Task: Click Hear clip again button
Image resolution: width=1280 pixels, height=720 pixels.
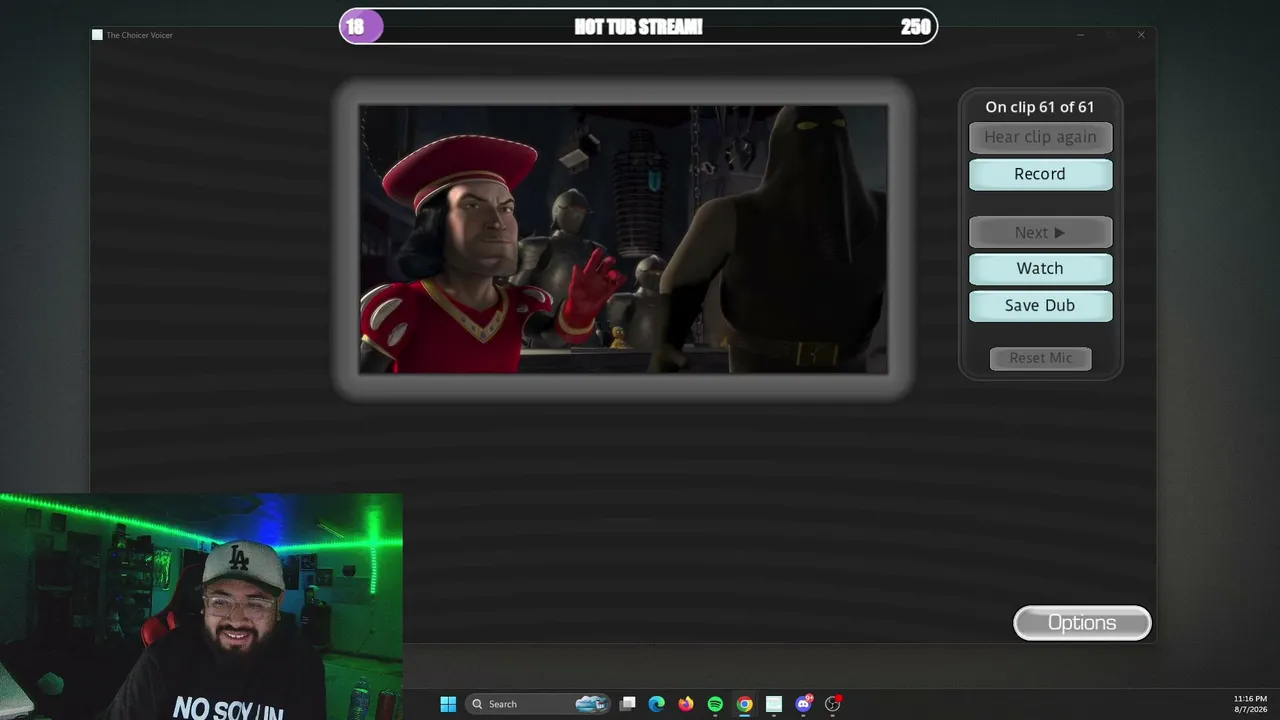Action: (1040, 137)
